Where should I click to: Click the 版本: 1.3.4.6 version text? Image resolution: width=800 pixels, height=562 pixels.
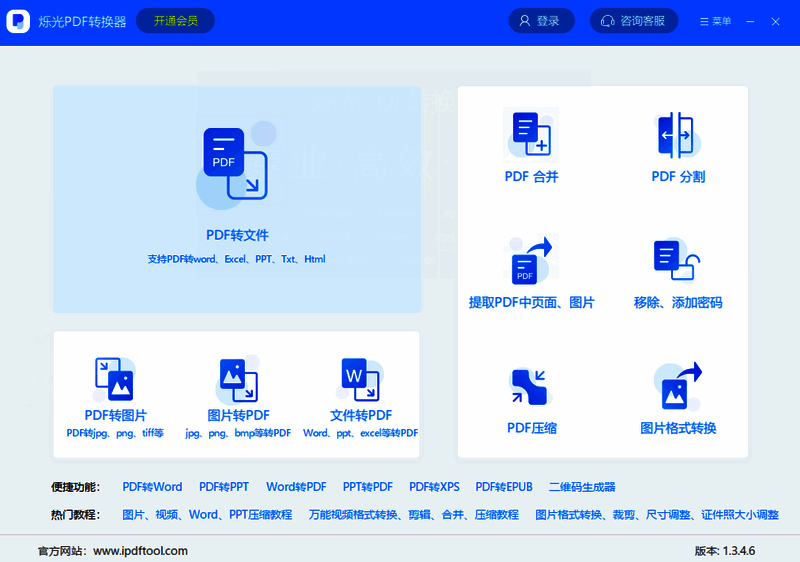click(724, 551)
